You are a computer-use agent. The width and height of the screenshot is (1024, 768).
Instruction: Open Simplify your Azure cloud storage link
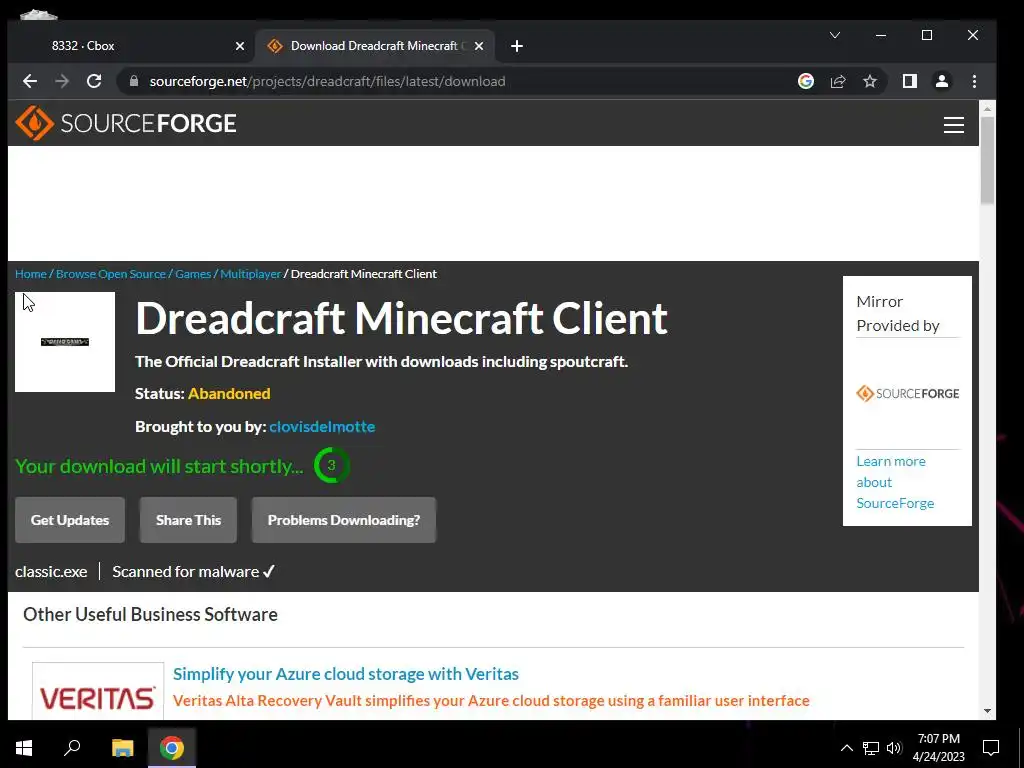pyautogui.click(x=345, y=674)
